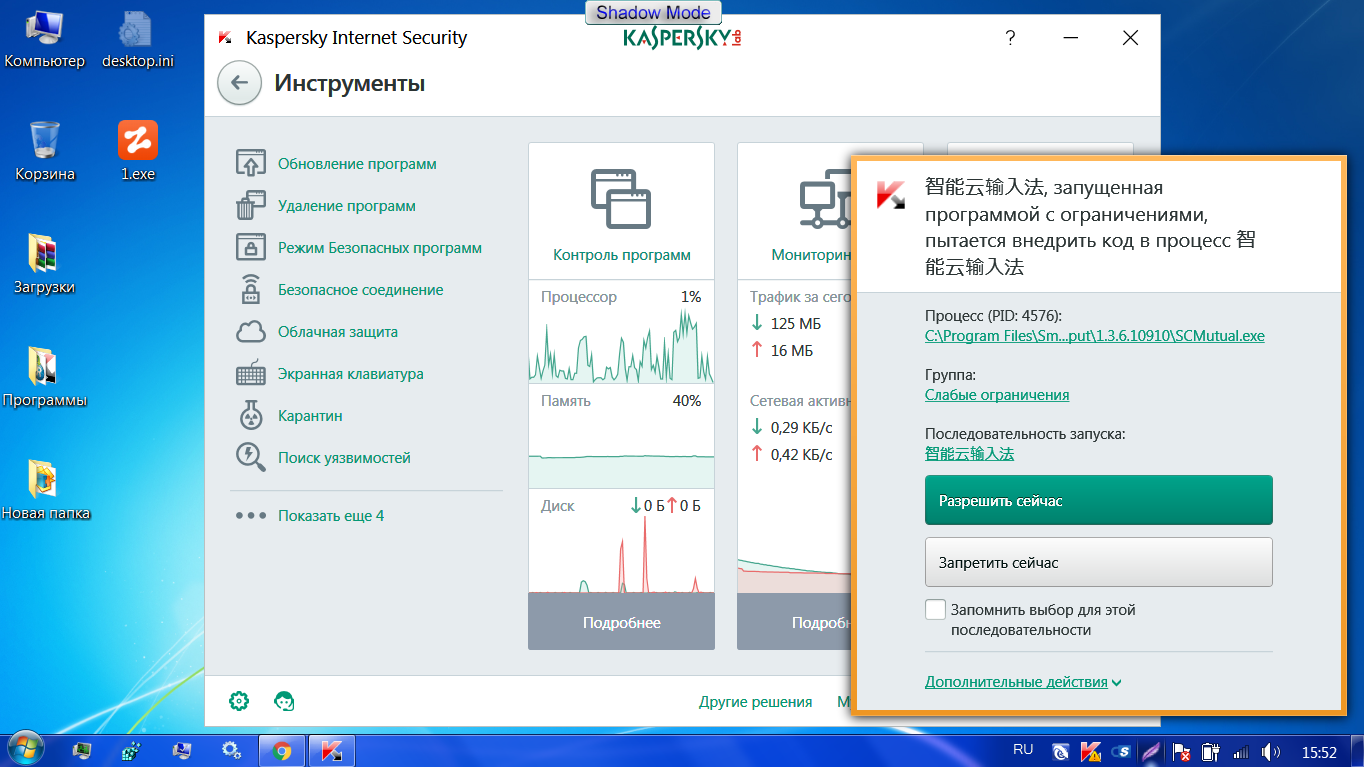Open the clock showing 15:52

1319,751
